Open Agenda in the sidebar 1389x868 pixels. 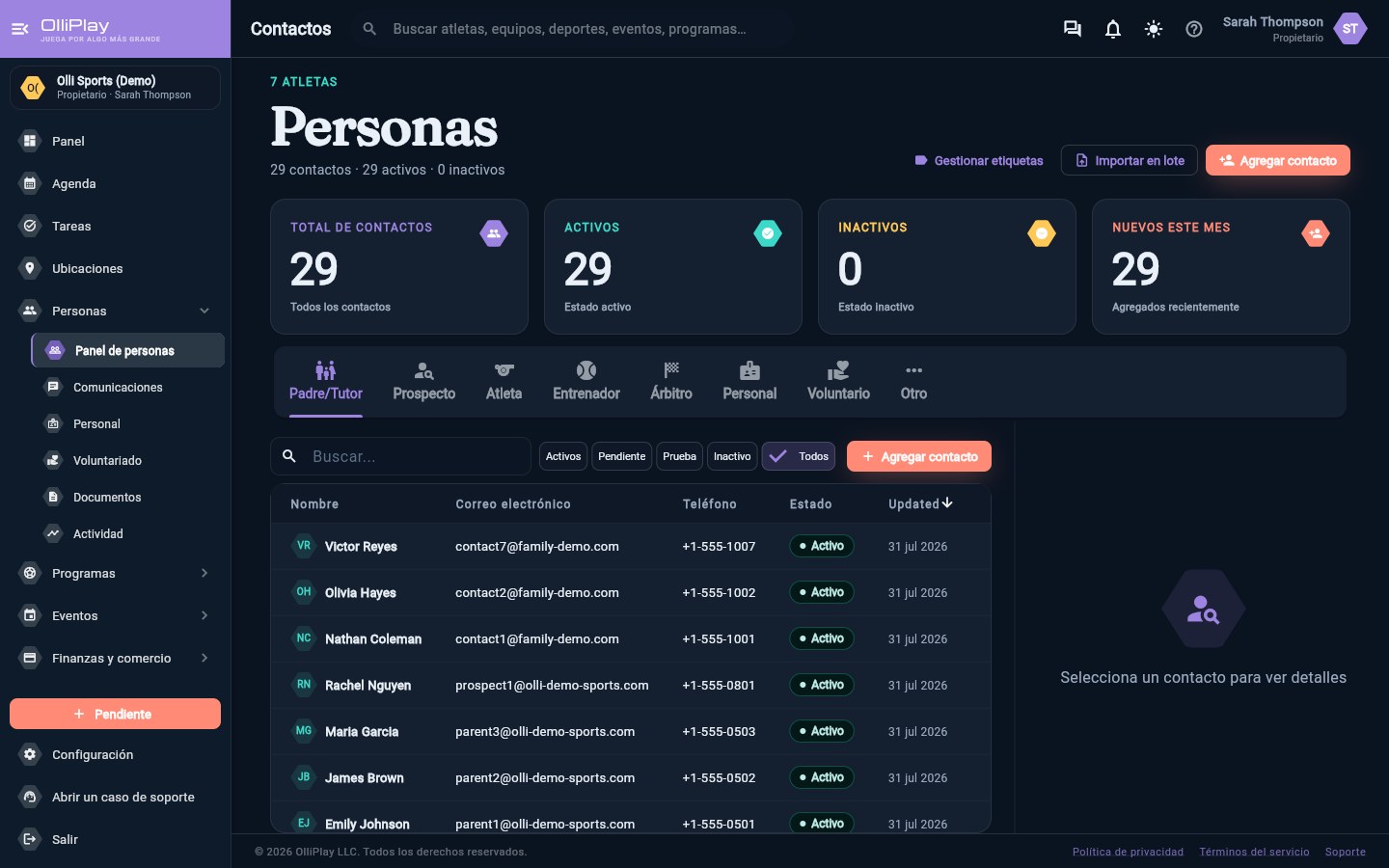[x=115, y=183]
